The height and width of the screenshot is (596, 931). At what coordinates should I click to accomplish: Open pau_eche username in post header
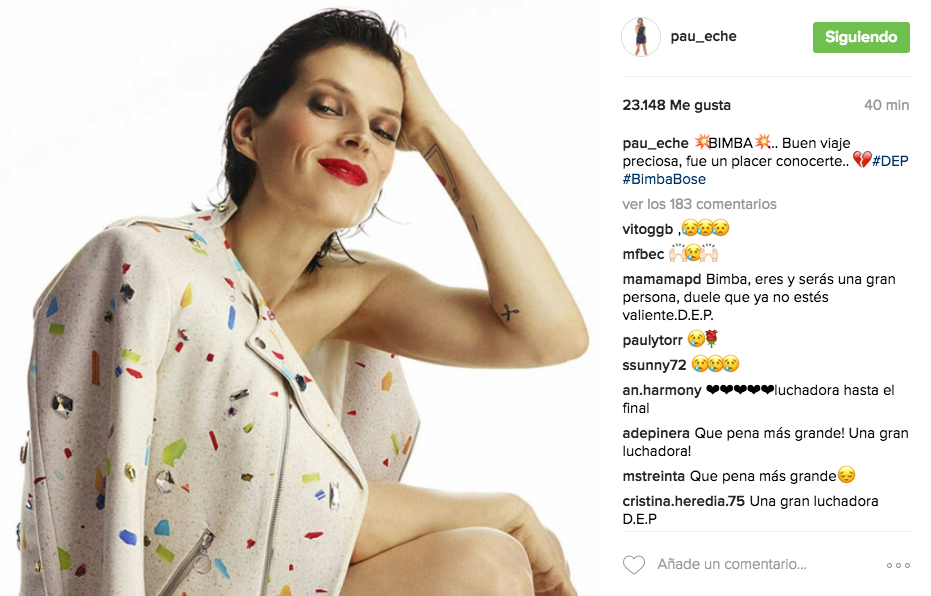pos(703,37)
